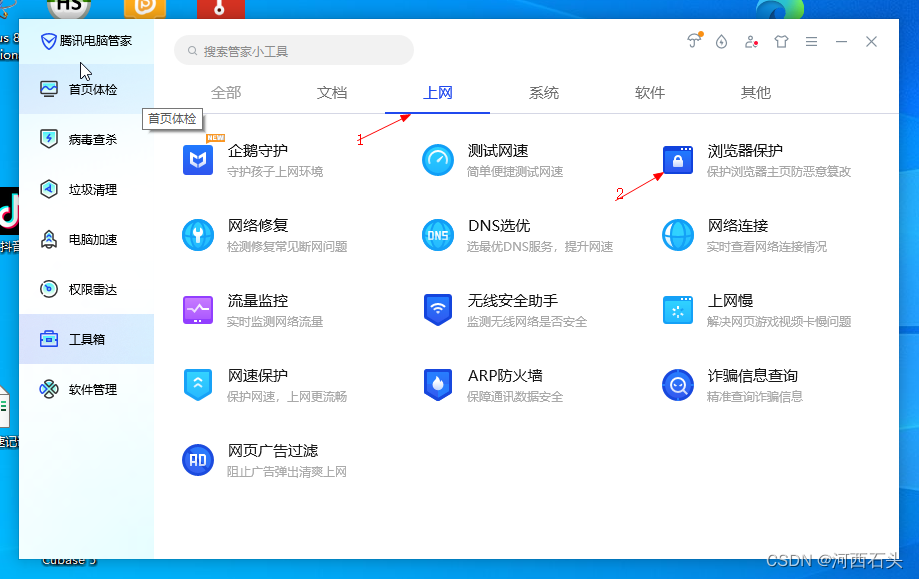
Task: Minimize the 腾讯电脑管家 window
Action: [841, 42]
